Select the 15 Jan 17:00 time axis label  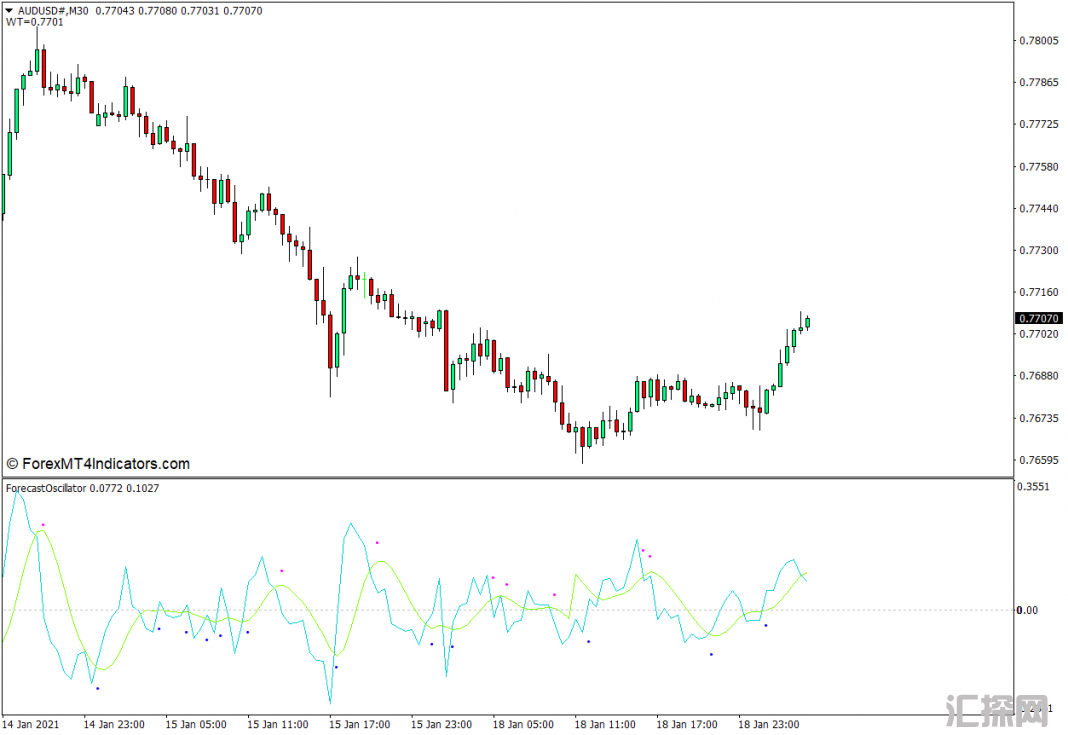[x=360, y=724]
